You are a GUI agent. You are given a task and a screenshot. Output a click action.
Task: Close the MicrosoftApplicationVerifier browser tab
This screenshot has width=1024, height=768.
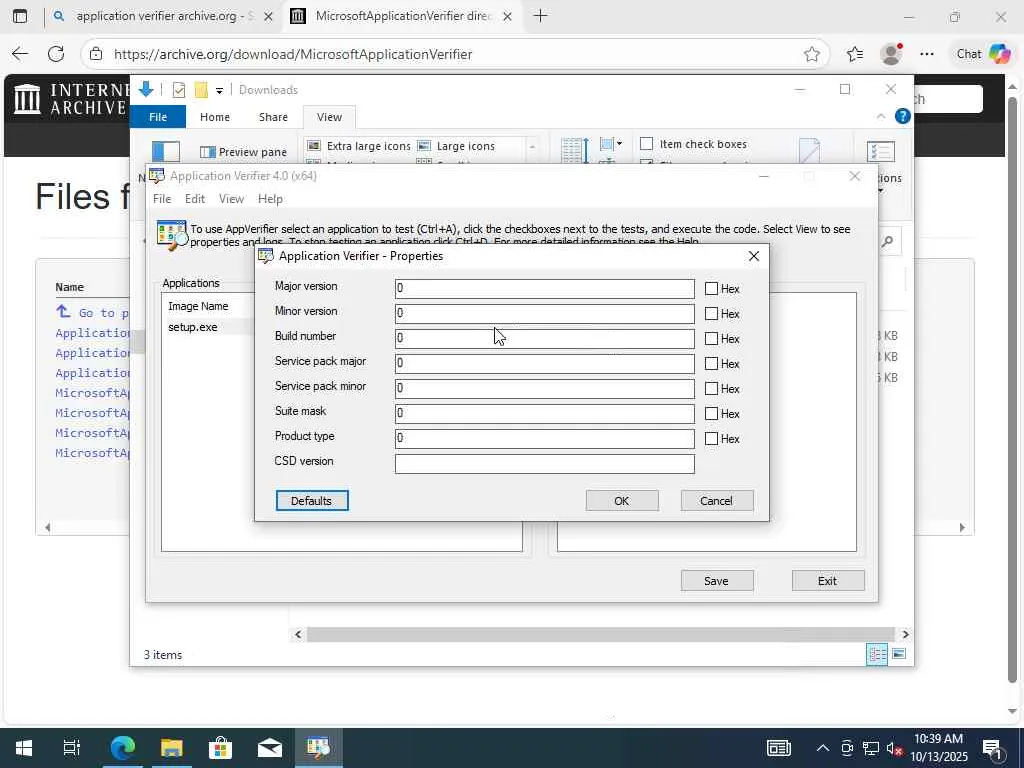[507, 17]
